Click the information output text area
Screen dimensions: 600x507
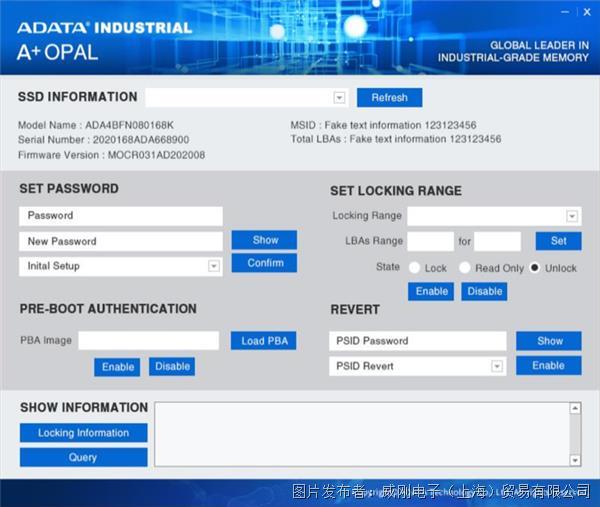pyautogui.click(x=362, y=434)
